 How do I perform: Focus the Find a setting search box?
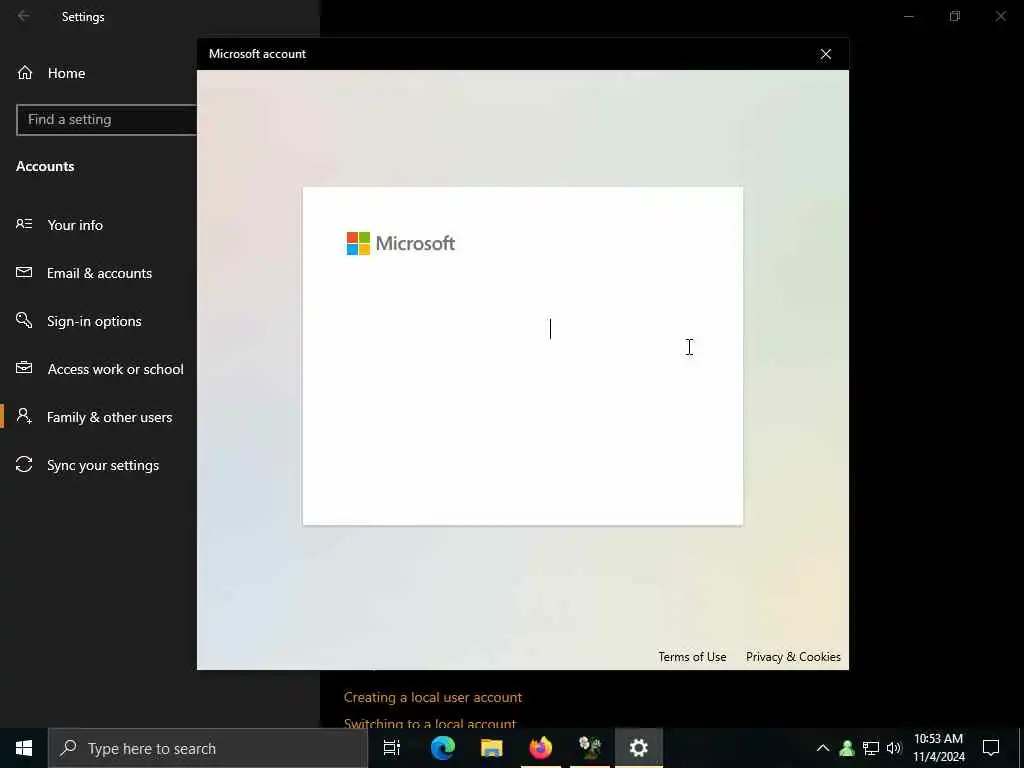coord(106,120)
